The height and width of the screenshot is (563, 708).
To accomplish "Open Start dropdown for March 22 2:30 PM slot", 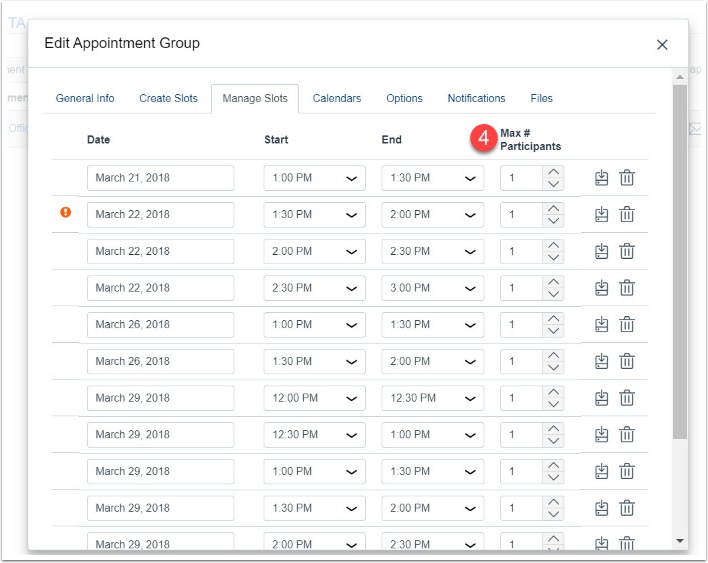I will point(314,288).
